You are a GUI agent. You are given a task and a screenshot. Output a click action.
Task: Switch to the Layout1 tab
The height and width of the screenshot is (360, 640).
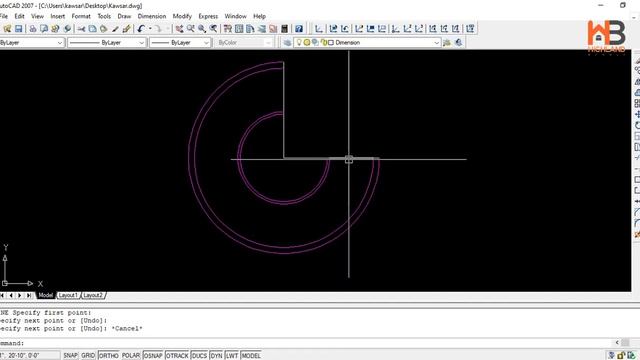pos(68,295)
